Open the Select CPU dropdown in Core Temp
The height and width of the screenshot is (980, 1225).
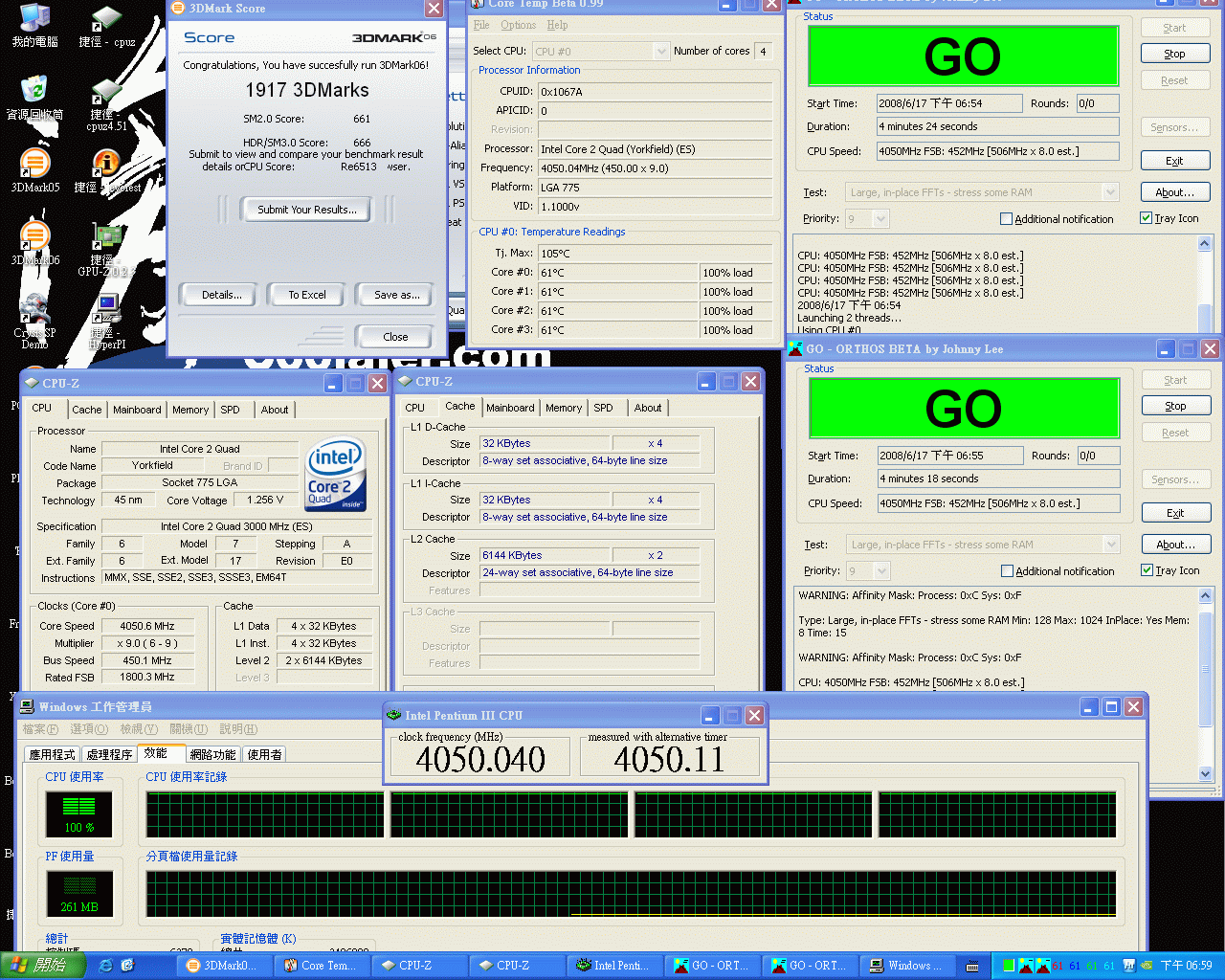(661, 52)
